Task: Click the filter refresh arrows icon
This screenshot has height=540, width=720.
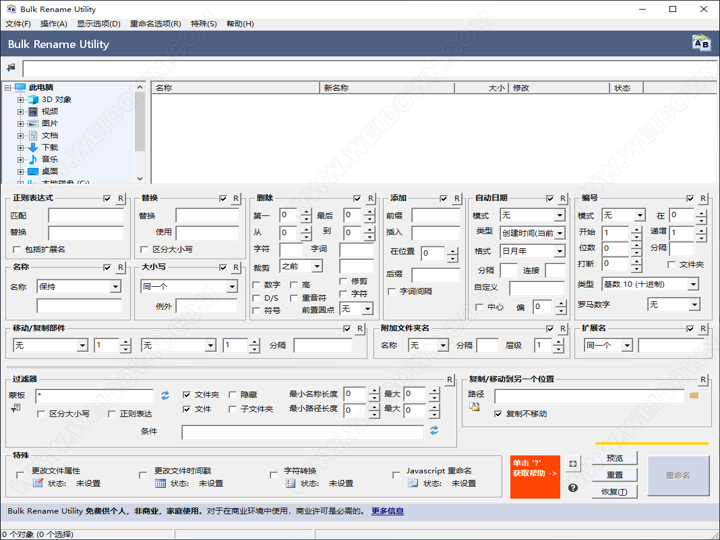Action: pos(165,396)
